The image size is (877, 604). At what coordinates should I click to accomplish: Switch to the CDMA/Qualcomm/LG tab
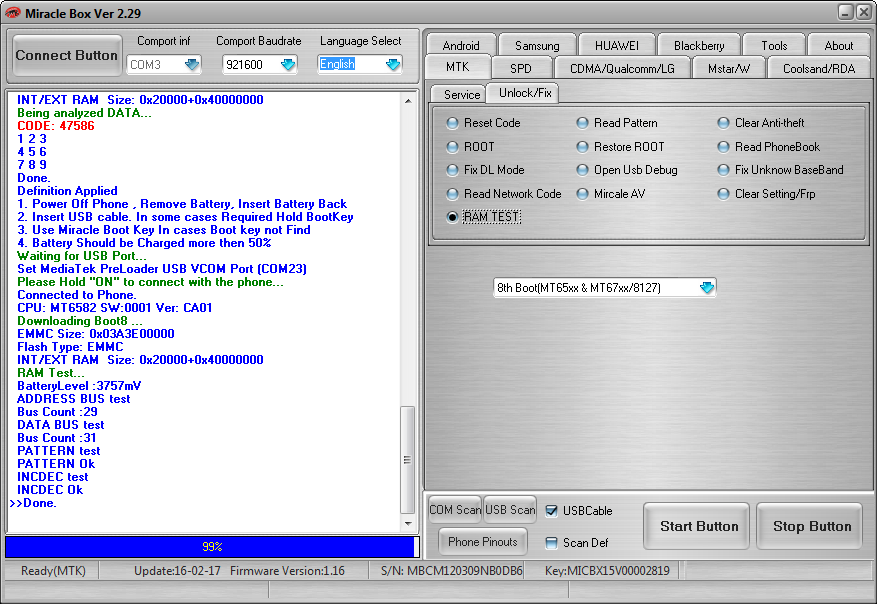[622, 68]
